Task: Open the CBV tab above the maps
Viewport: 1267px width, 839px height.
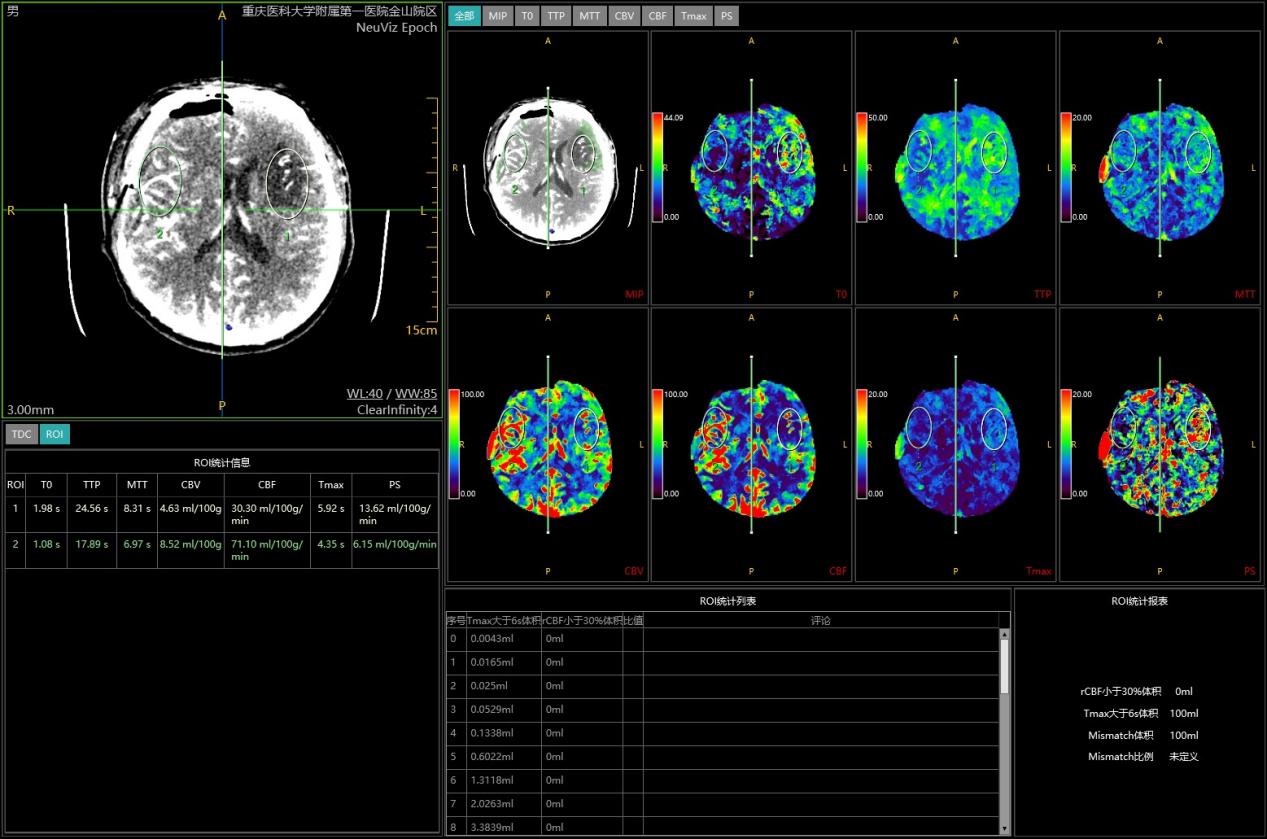Action: pyautogui.click(x=624, y=16)
